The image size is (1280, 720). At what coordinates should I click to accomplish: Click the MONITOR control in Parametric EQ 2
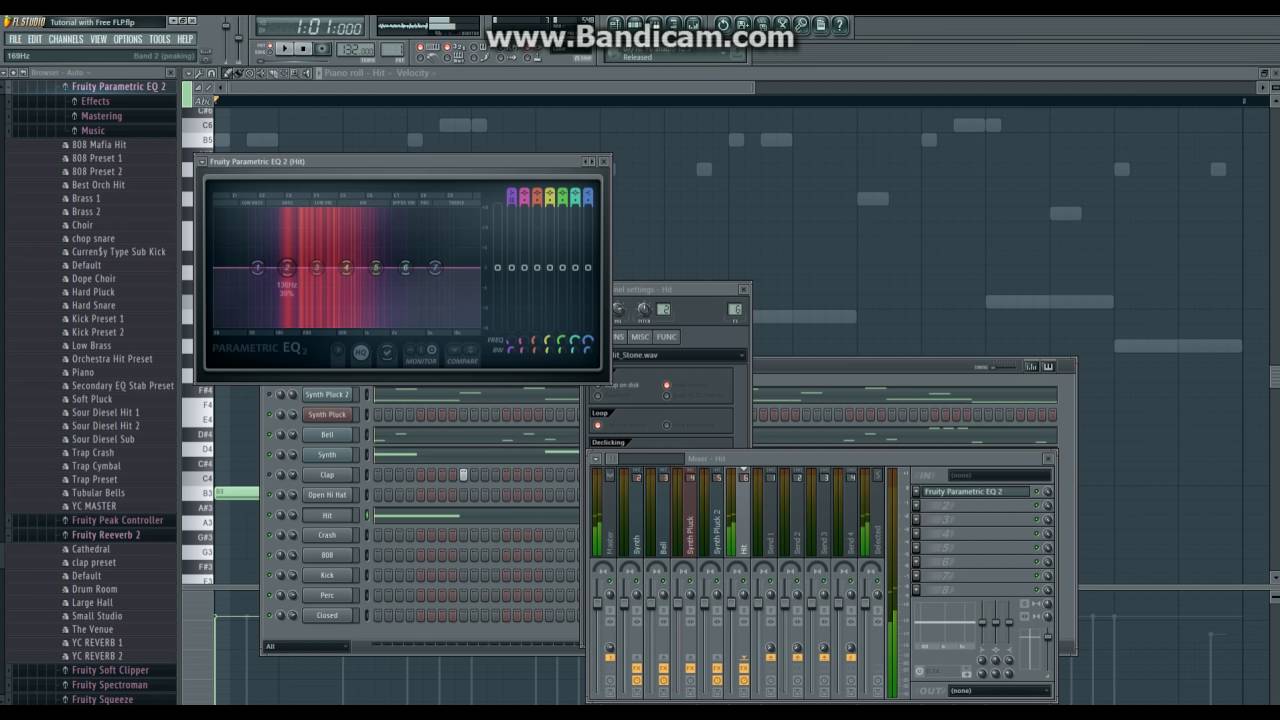(x=421, y=354)
